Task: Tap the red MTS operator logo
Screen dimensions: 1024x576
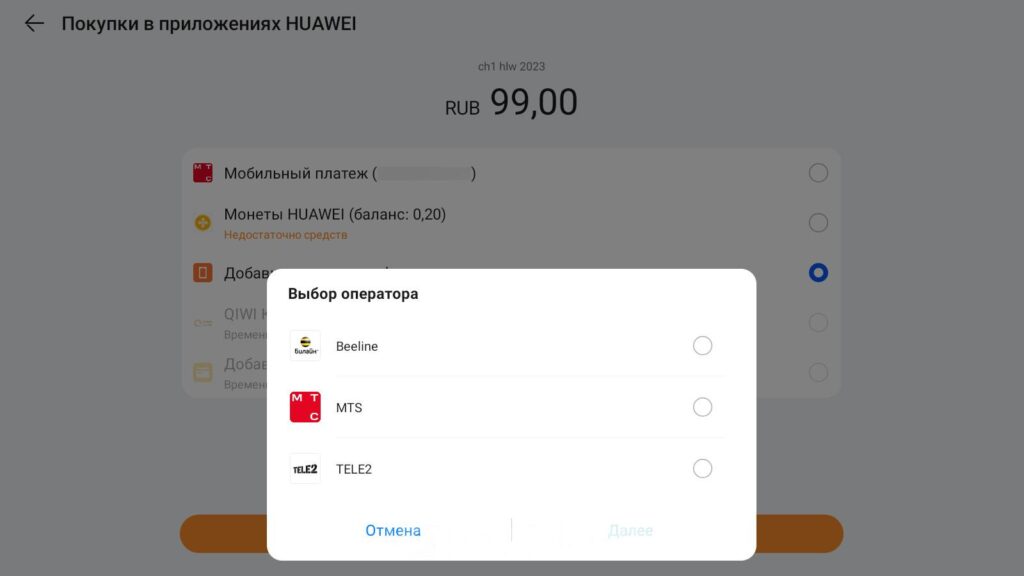Action: (305, 407)
